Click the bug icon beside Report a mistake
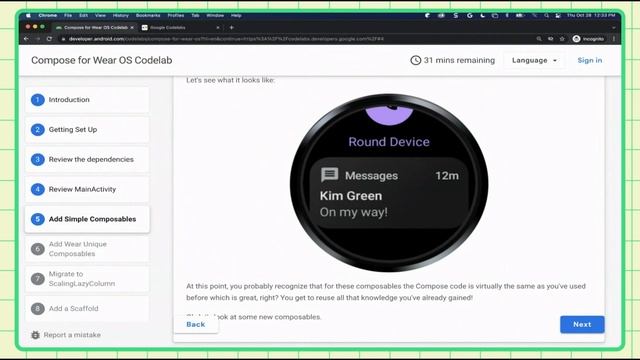Screen dimensions: 640x360 click(x=36, y=335)
